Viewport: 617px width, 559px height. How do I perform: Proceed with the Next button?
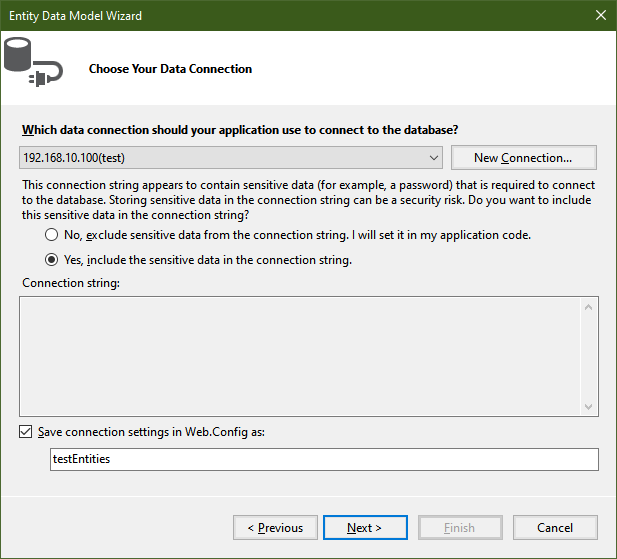(365, 528)
